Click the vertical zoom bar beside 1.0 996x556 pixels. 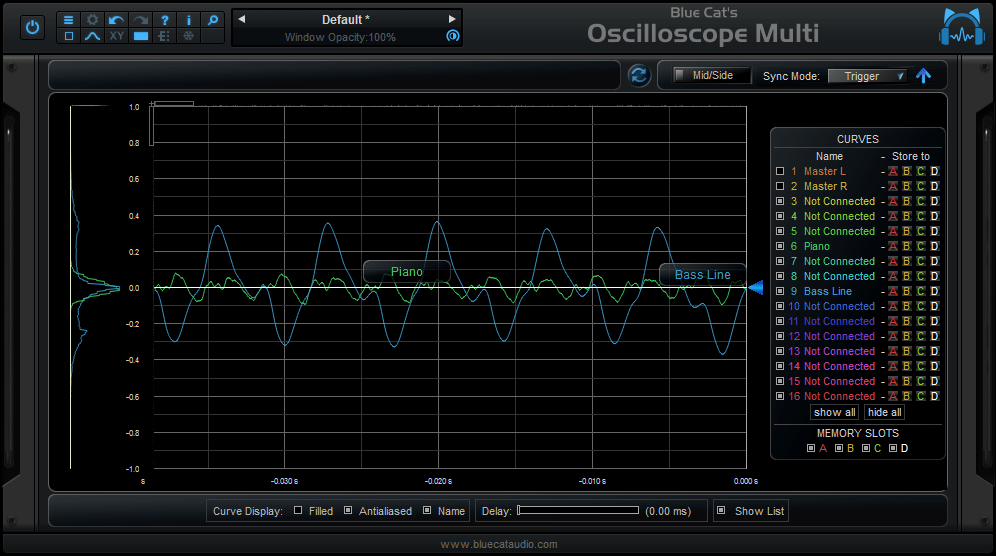(151, 126)
